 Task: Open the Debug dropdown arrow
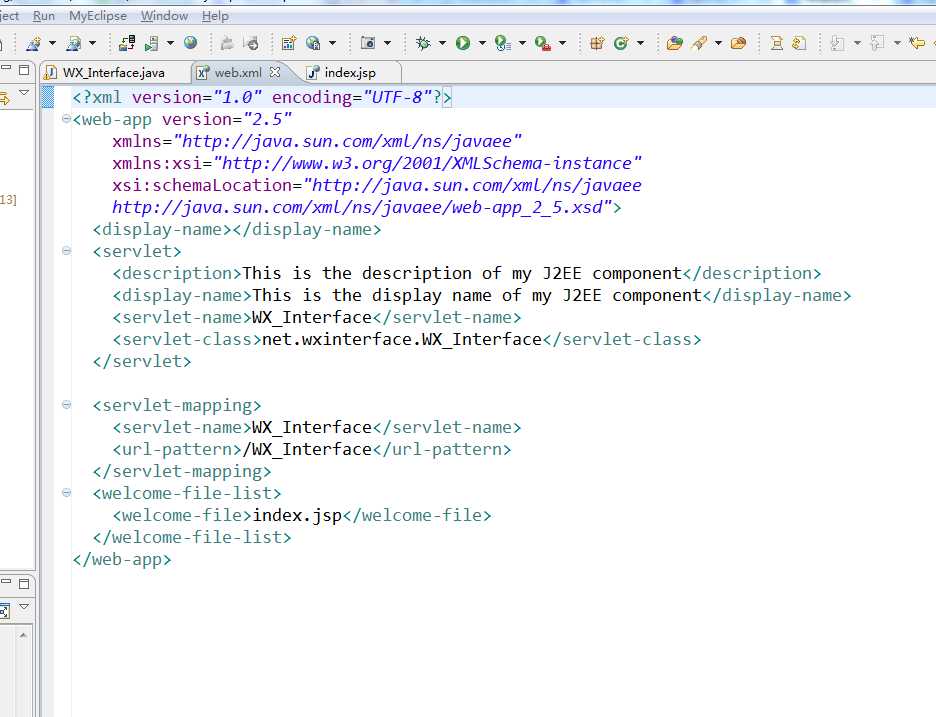(x=442, y=43)
